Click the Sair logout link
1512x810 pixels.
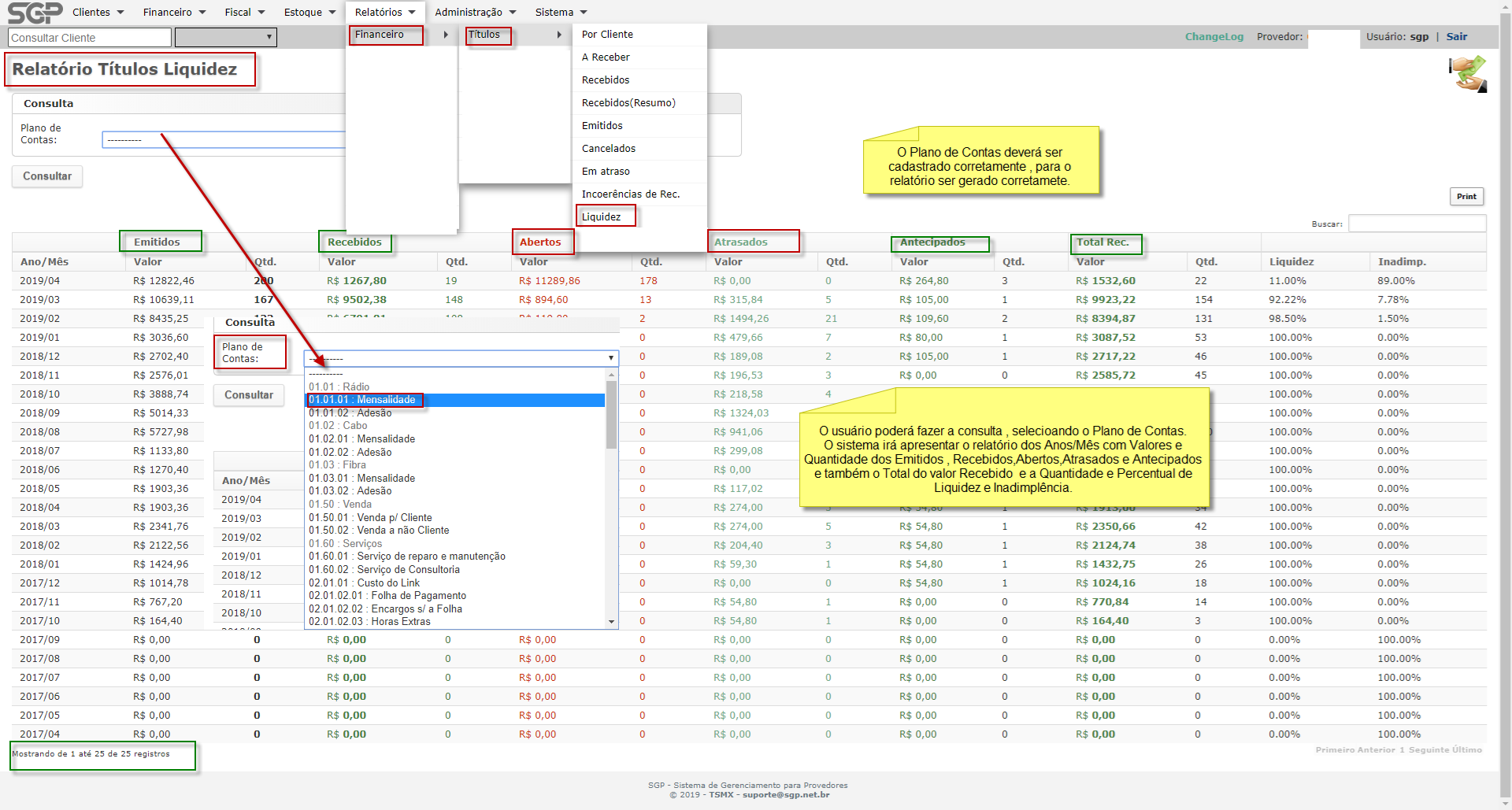point(1456,36)
